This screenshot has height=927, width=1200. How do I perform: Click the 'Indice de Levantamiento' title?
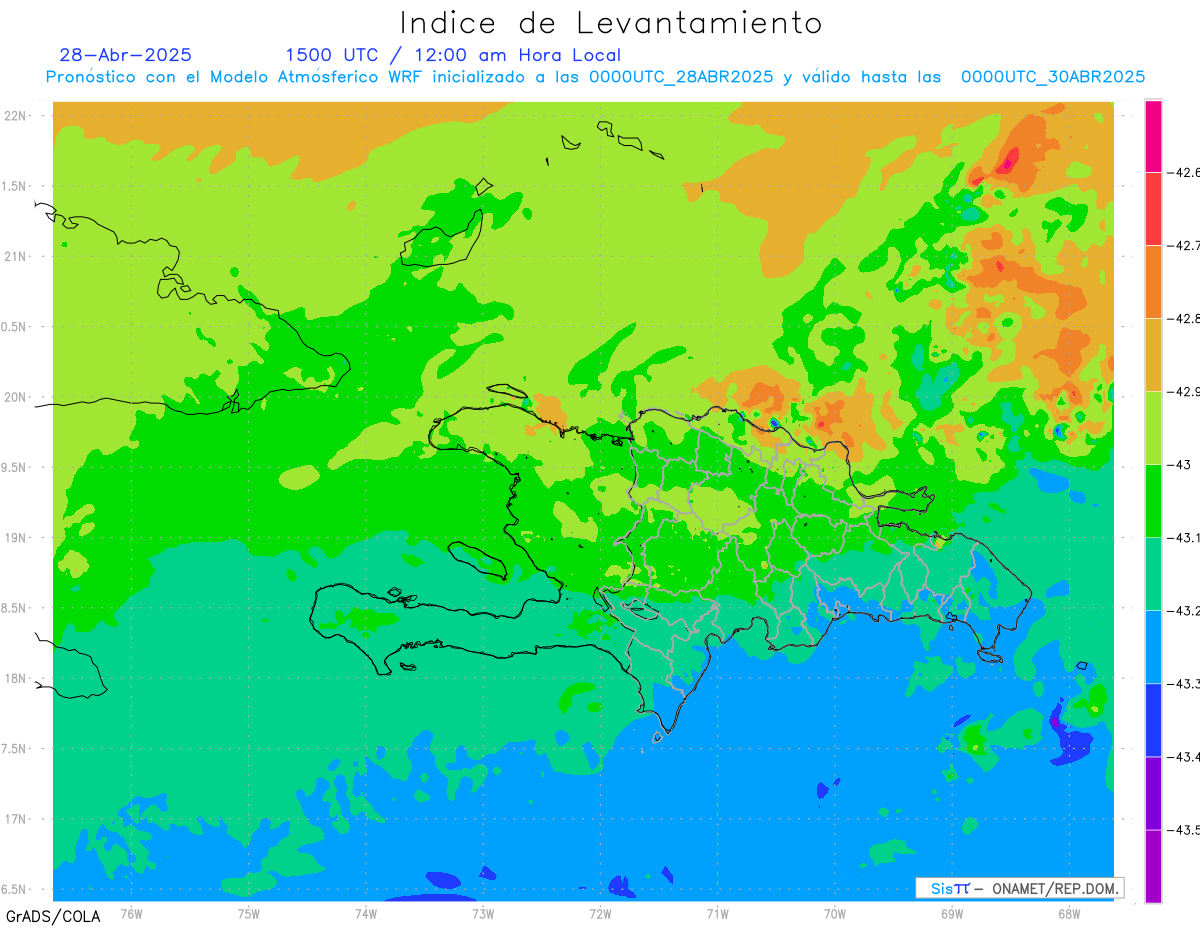pyautogui.click(x=611, y=22)
